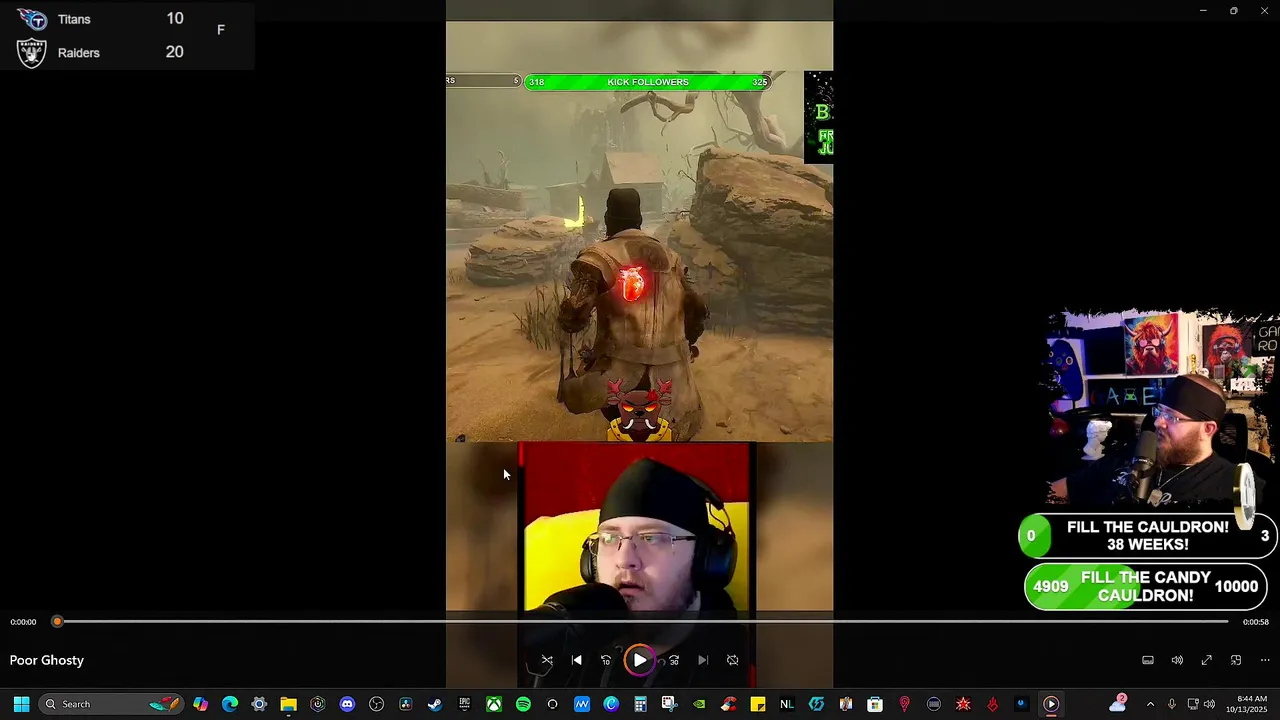This screenshot has width=1280, height=720.
Task: Play the Poor Ghosty video
Action: click(x=640, y=660)
